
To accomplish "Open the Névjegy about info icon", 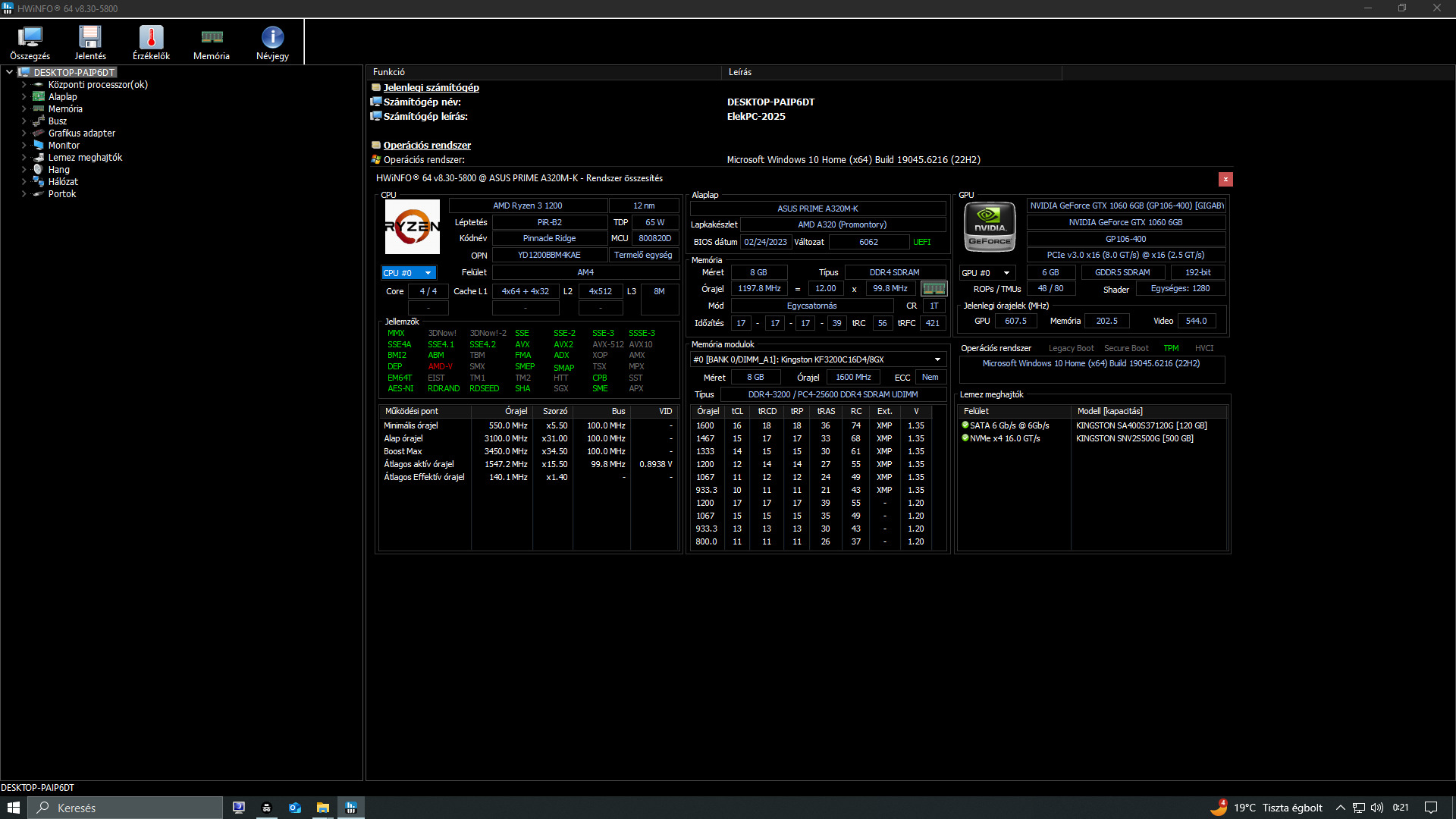I will (272, 42).
